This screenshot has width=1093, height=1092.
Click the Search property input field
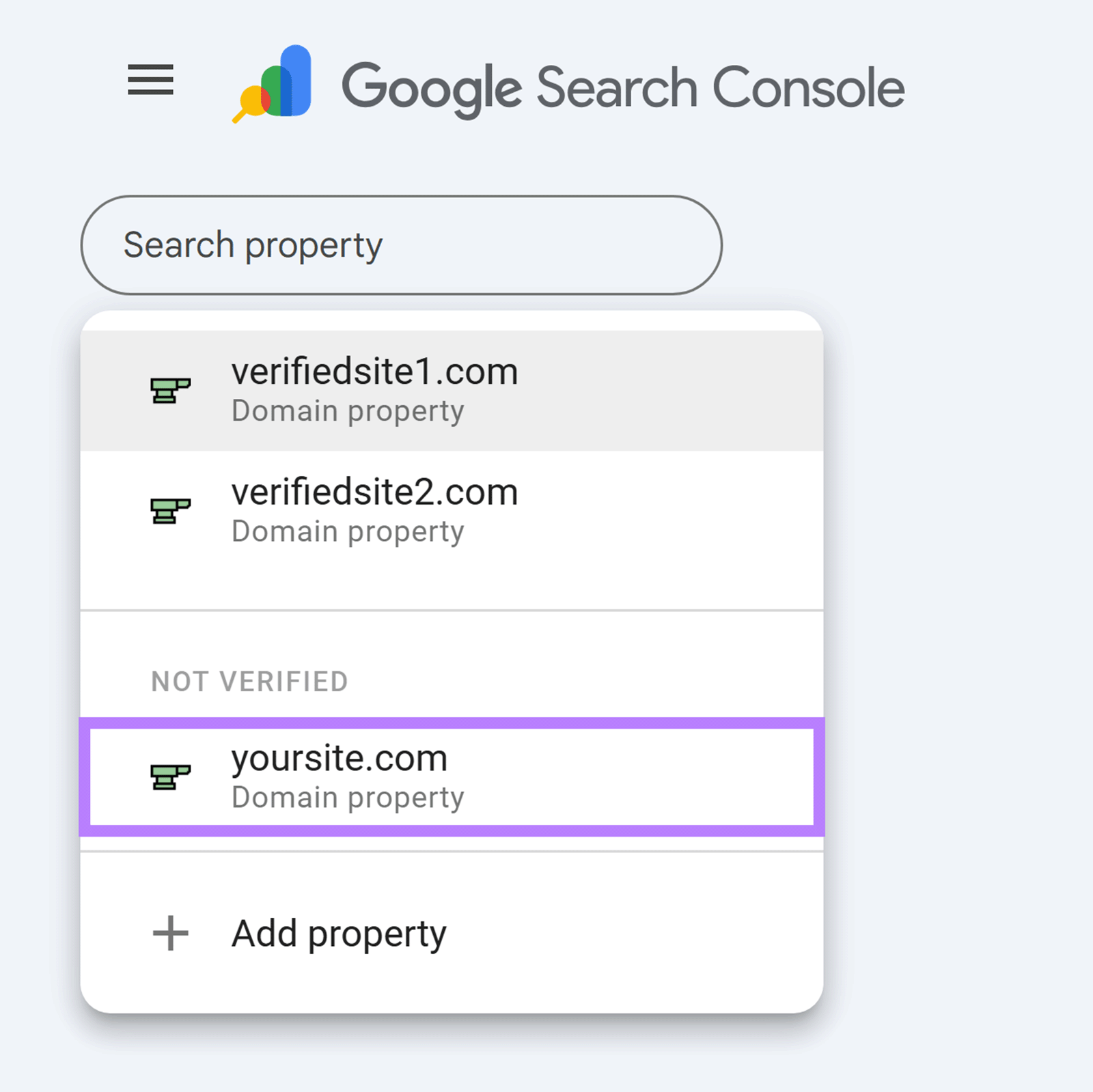[402, 245]
